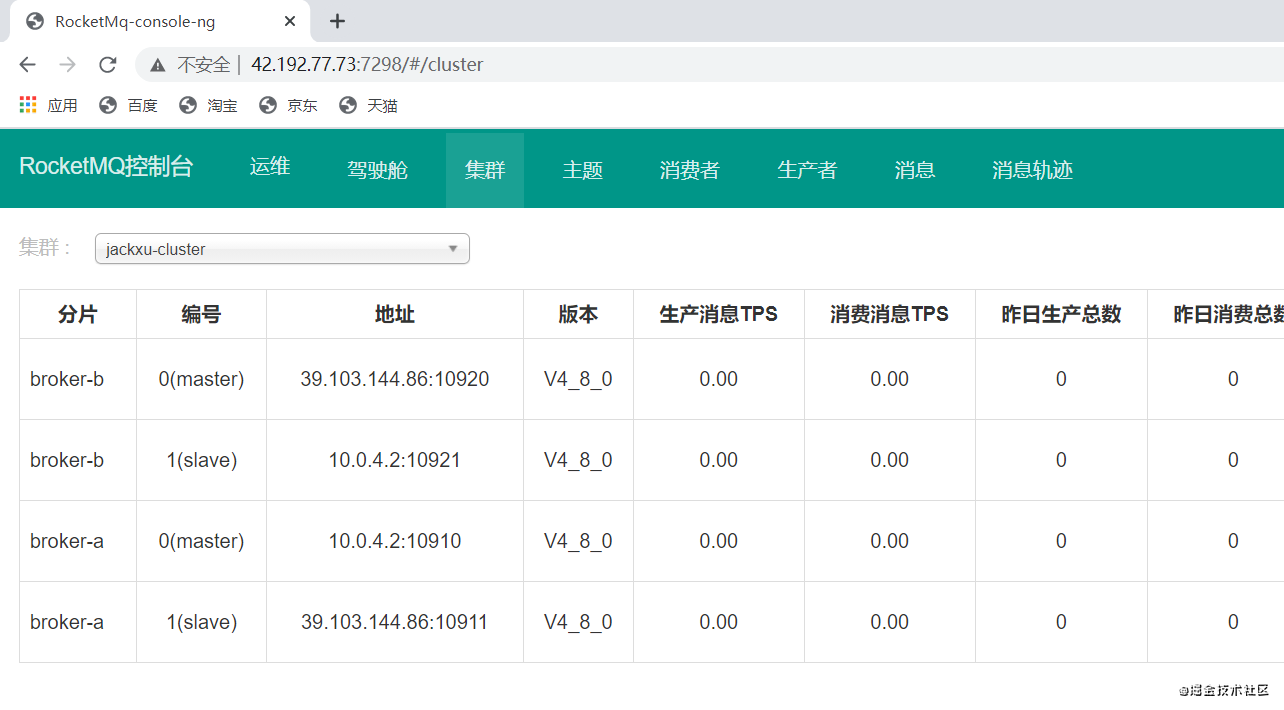This screenshot has height=710, width=1284.
Task: Click the 生产消息TPS column header
Action: pyautogui.click(x=719, y=314)
